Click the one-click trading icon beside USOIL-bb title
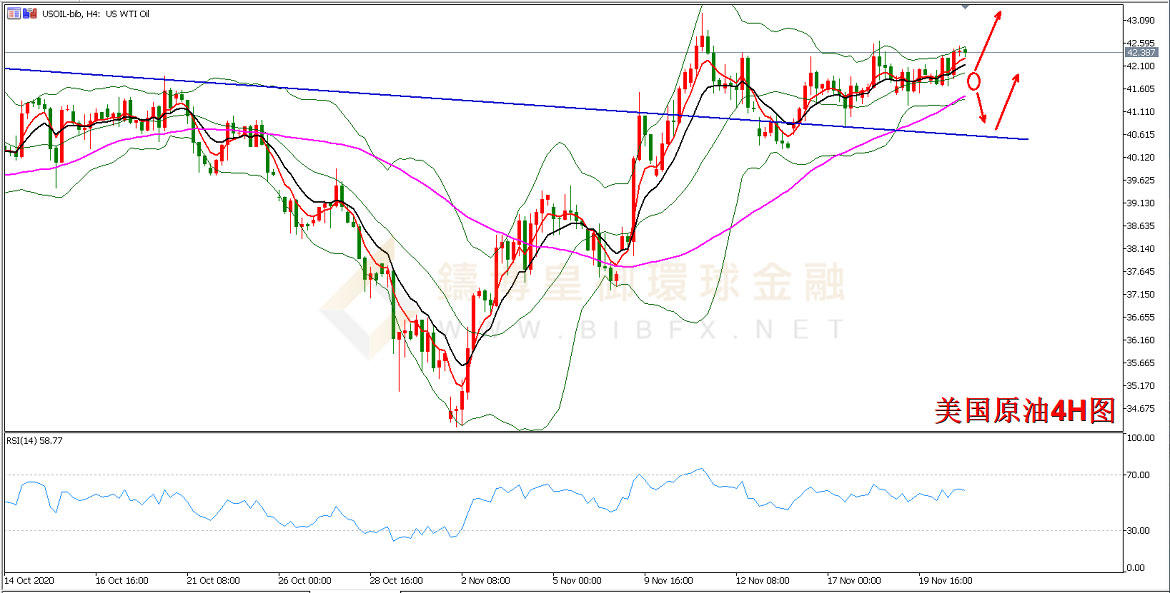The height and width of the screenshot is (593, 1170). 8,14
